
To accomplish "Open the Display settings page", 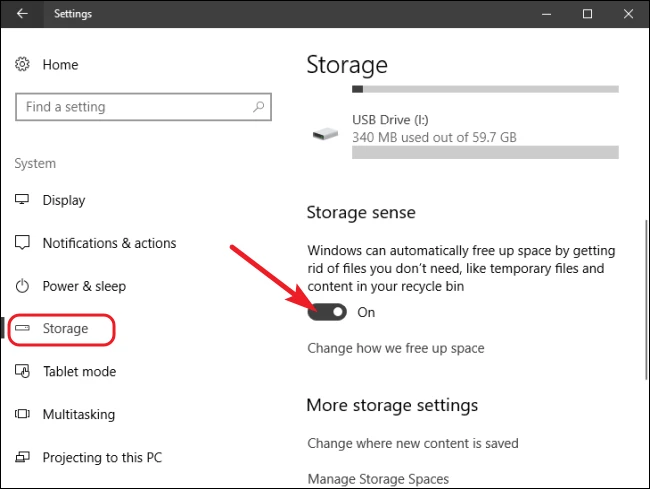I will (x=64, y=200).
